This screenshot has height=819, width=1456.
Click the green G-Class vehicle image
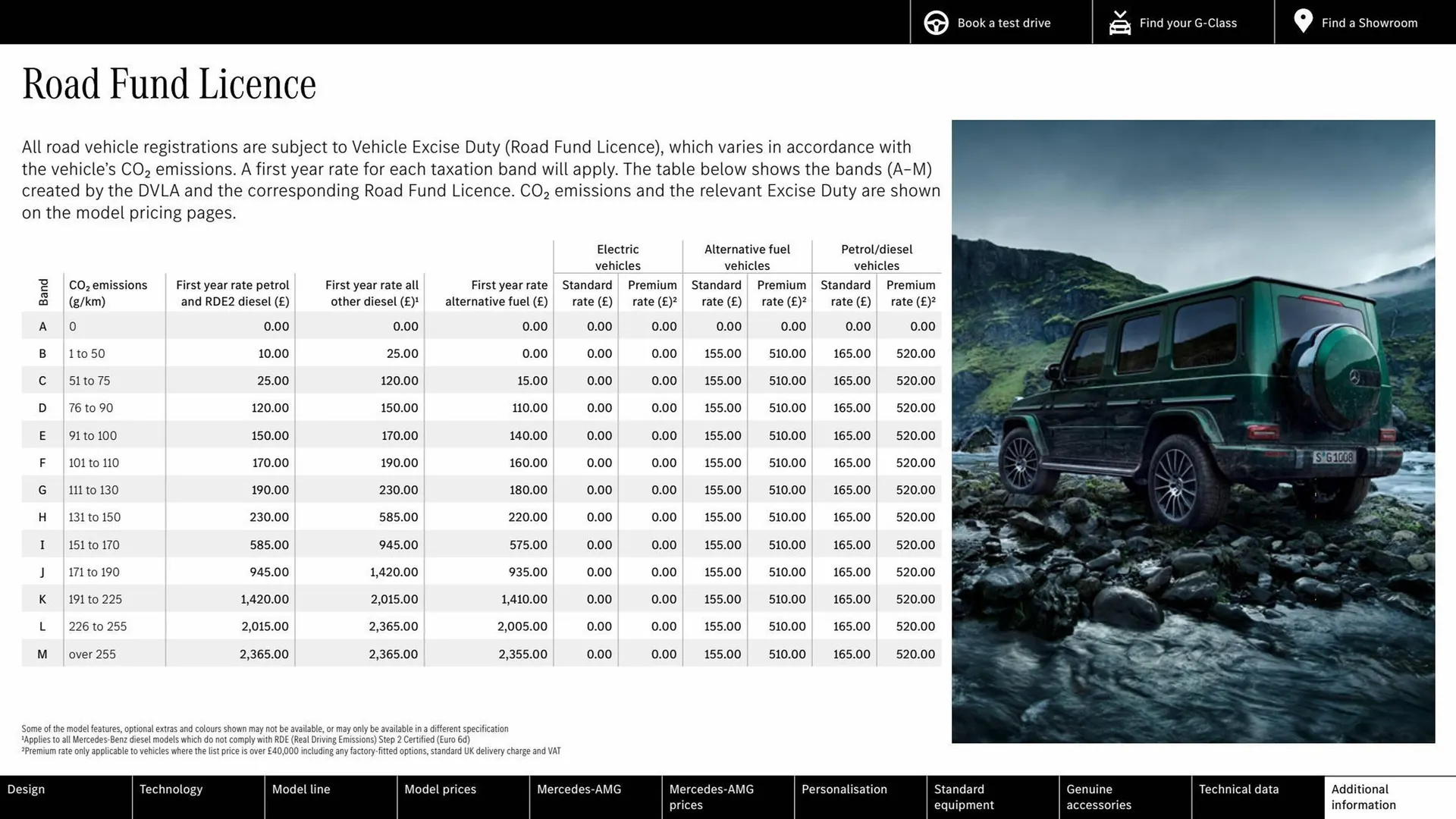1194,432
